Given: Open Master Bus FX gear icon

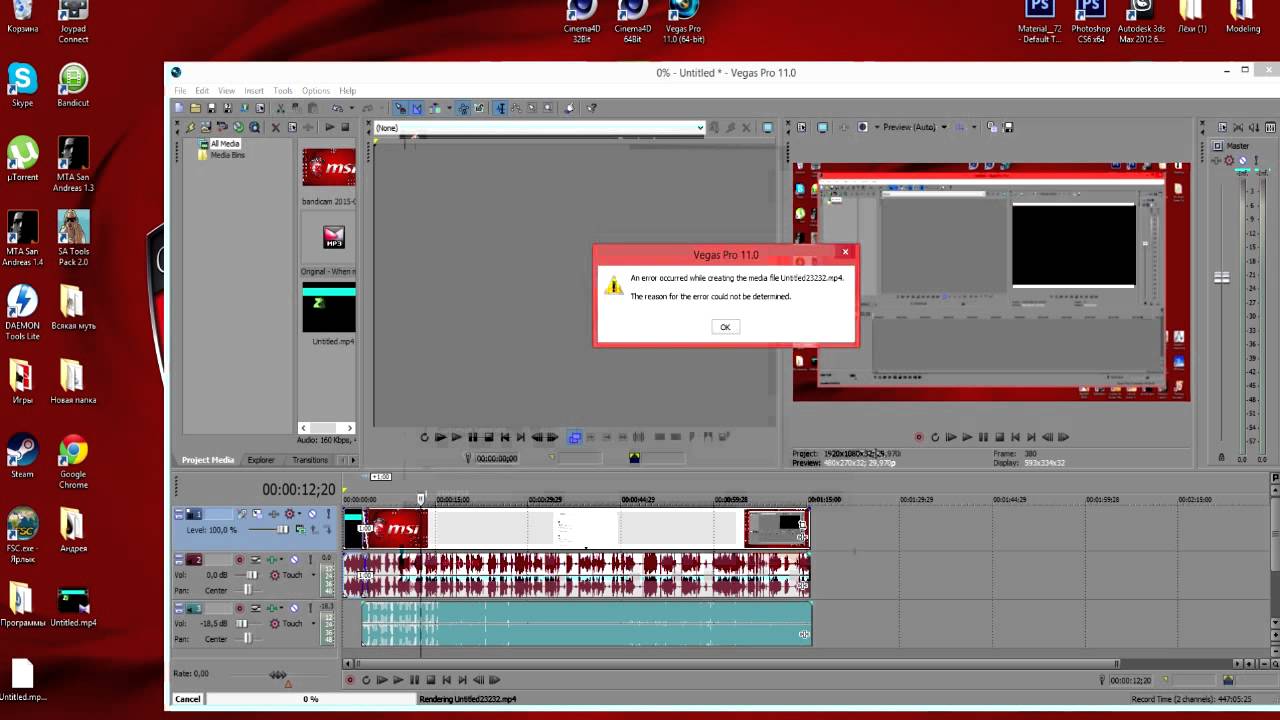Looking at the screenshot, I should pos(1229,160).
